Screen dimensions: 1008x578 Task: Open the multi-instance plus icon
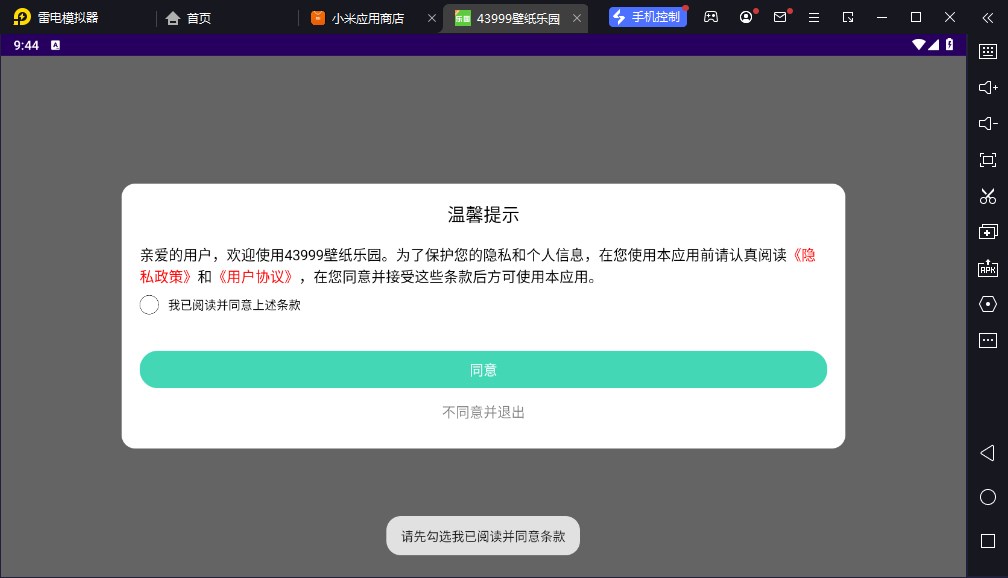[988, 231]
